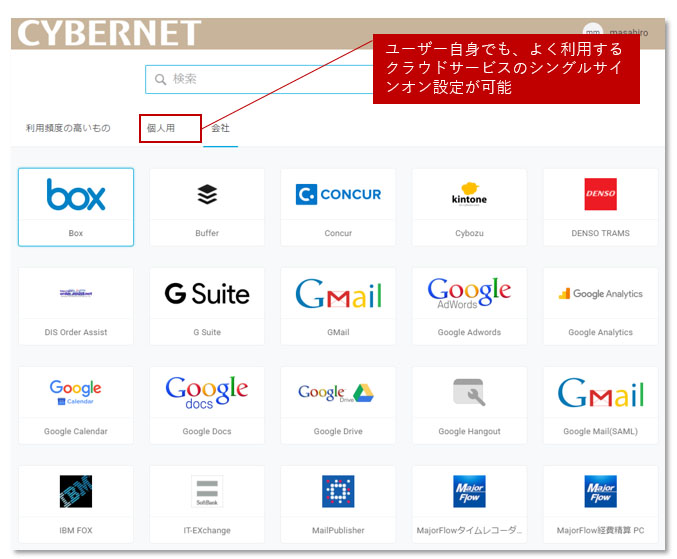Click the "Concur" label text
The width and height of the screenshot is (677, 559).
[338, 233]
